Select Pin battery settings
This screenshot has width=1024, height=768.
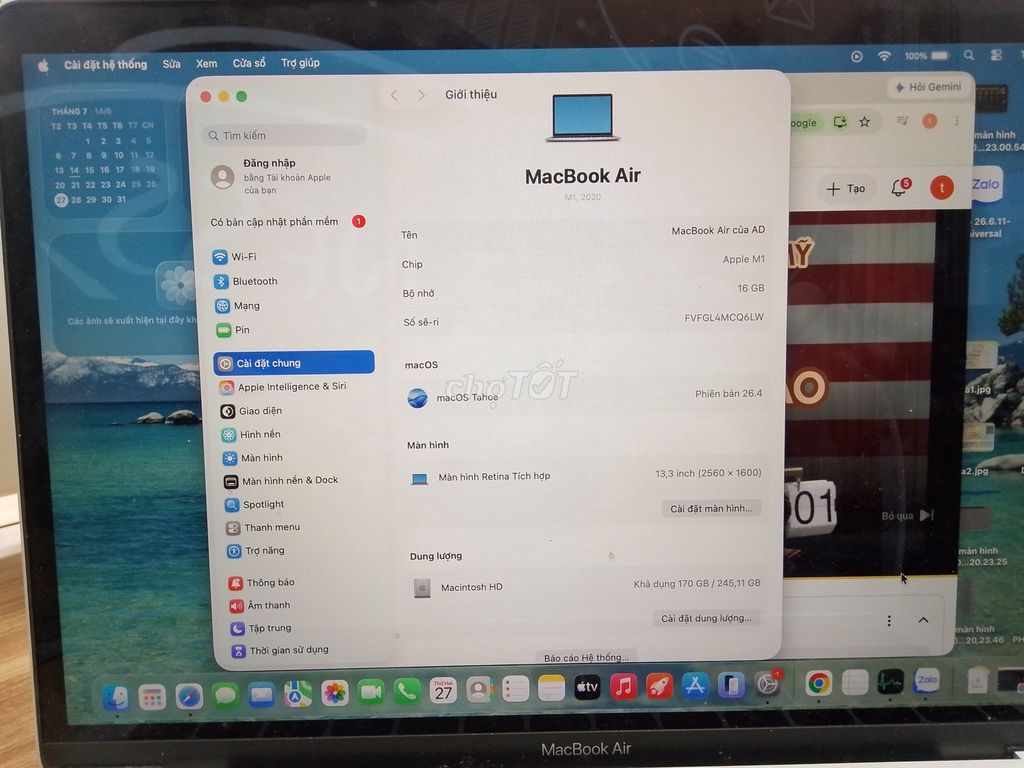coord(233,330)
